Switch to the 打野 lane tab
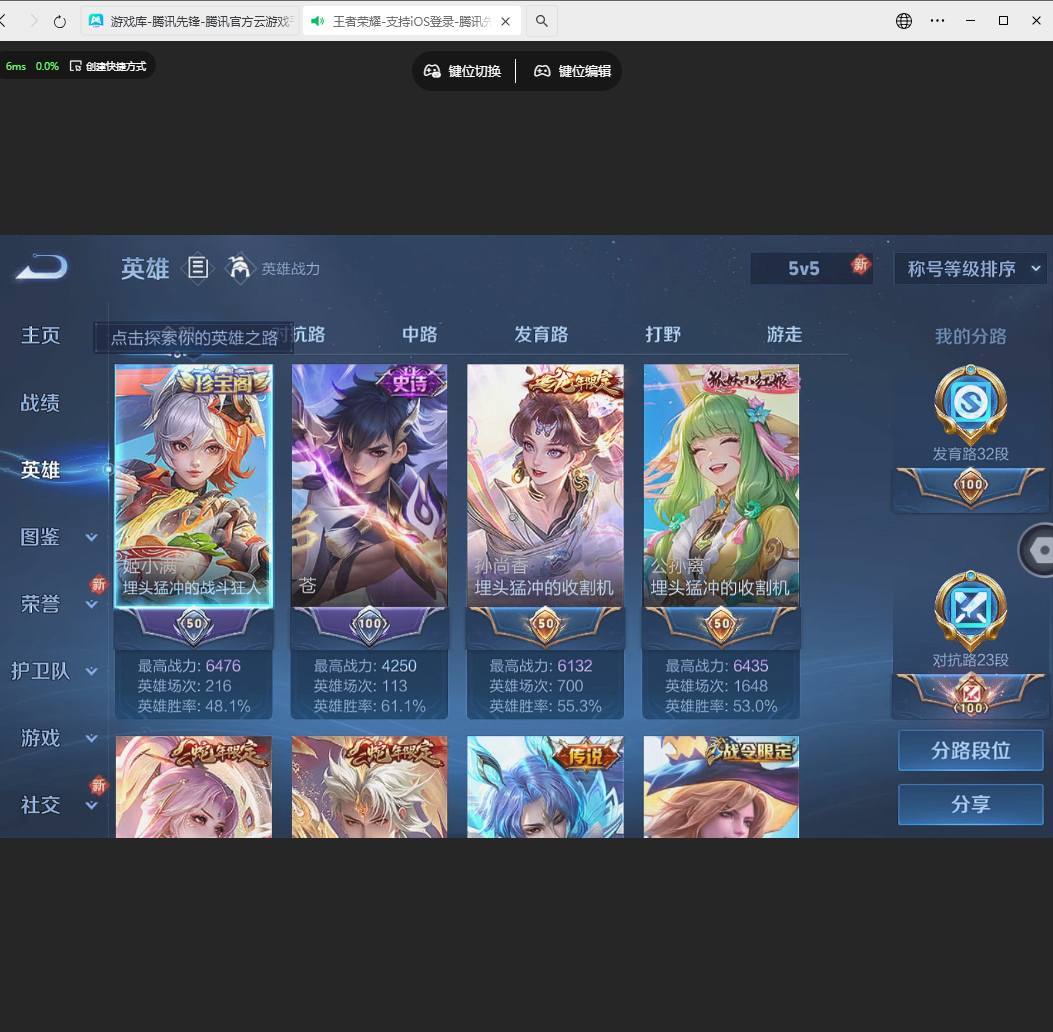Viewport: 1053px width, 1032px height. click(662, 335)
